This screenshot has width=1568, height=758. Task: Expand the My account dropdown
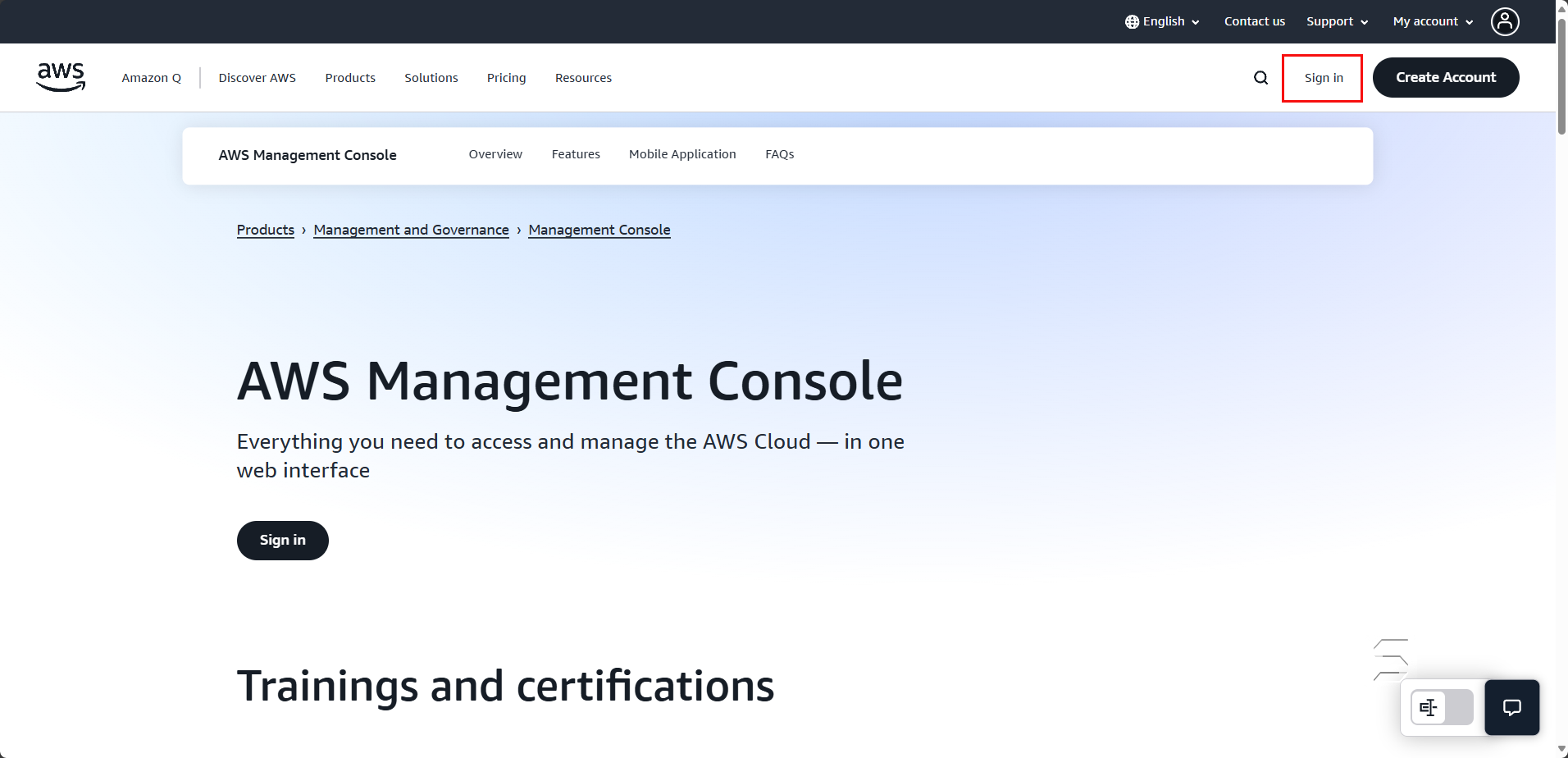(1433, 21)
